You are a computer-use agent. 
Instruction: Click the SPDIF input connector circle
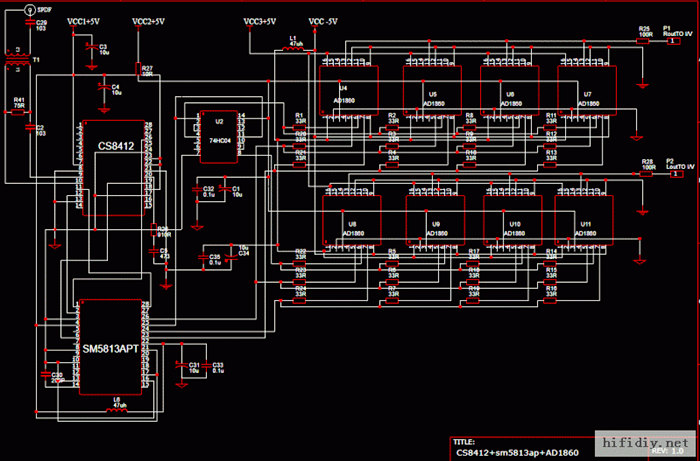[x=29, y=8]
